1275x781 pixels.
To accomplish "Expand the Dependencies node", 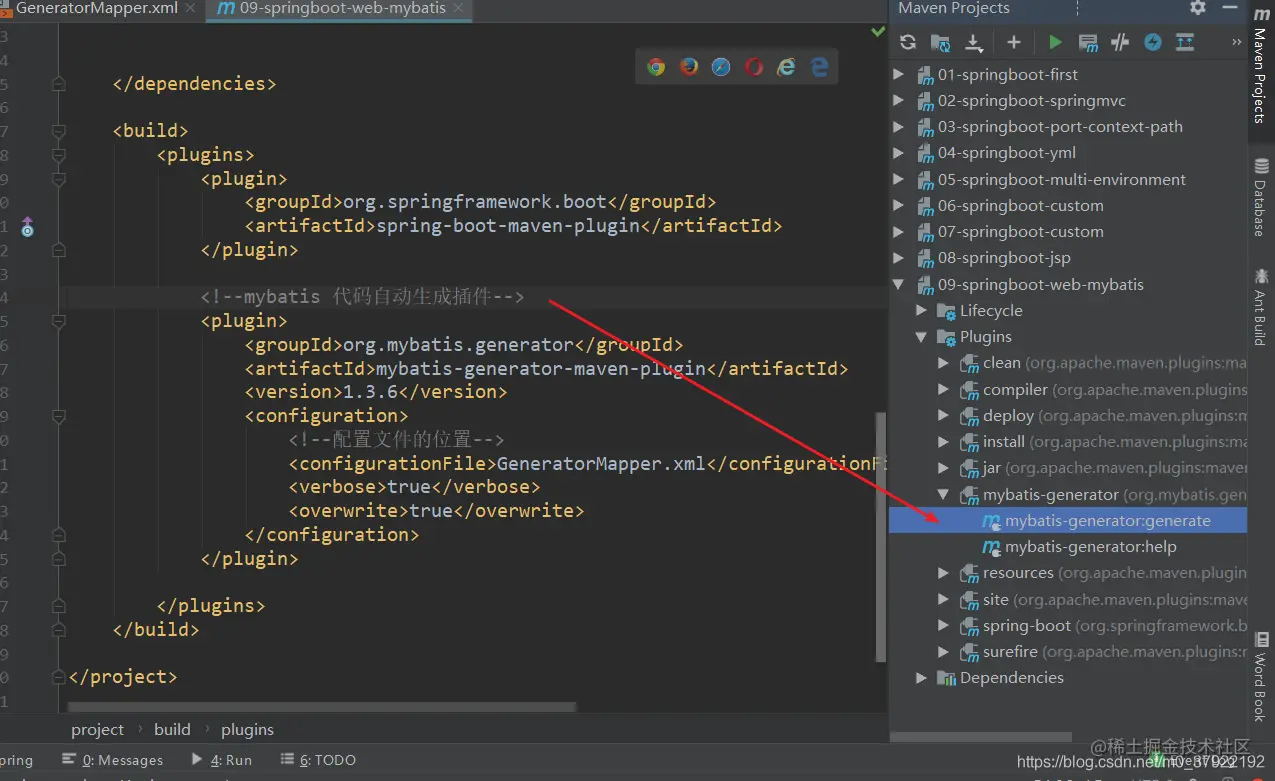I will 921,678.
